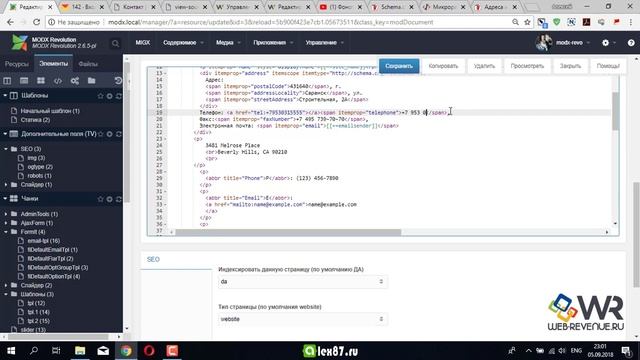Viewport: 640px width, 360px height.
Task: Open Opera from the taskbar
Action: click(x=149, y=351)
